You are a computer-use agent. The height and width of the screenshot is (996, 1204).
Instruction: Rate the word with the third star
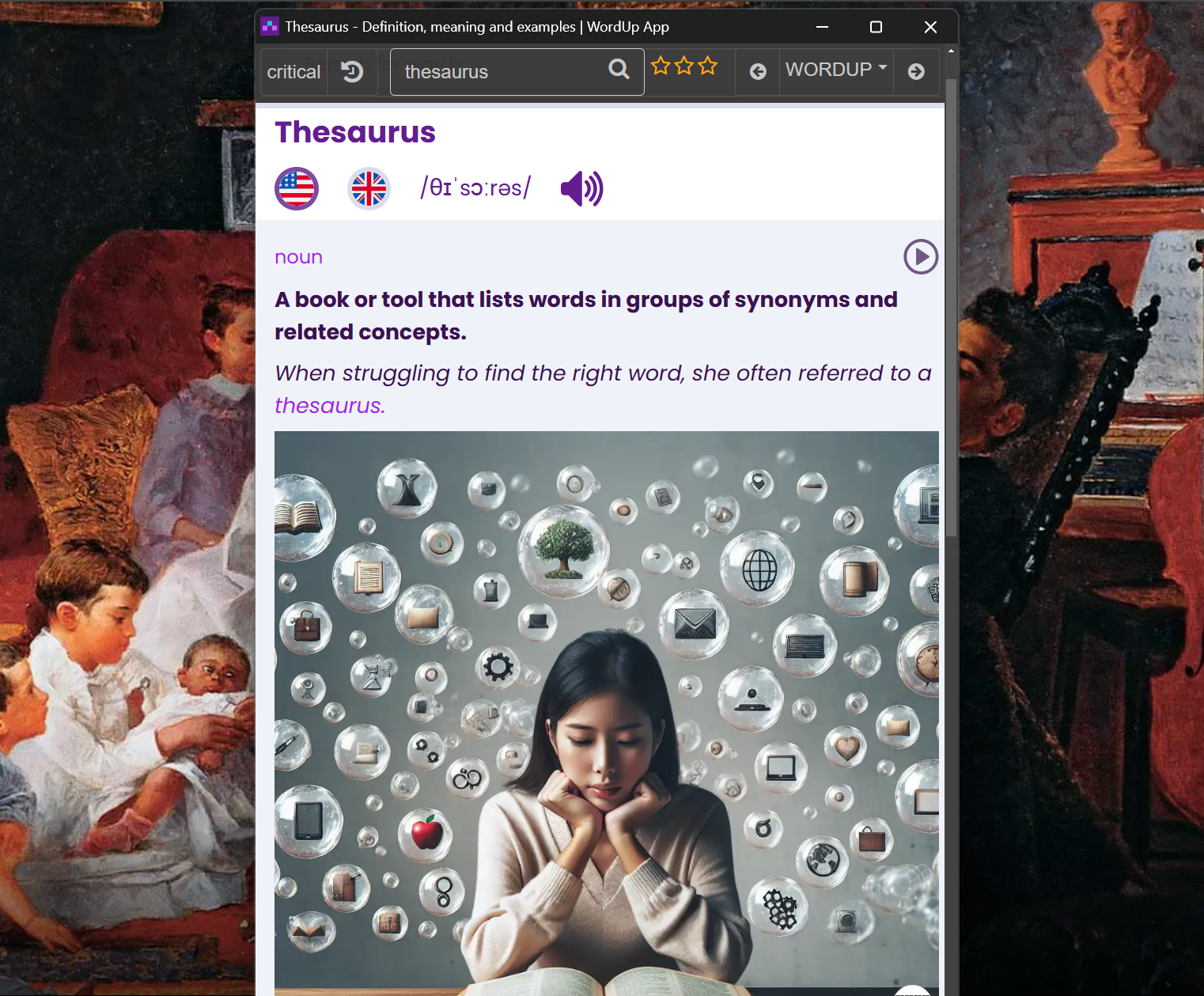(706, 66)
